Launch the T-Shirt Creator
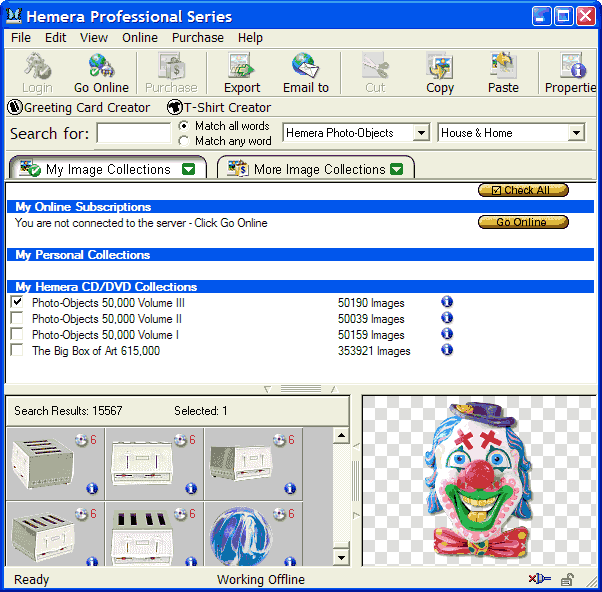The image size is (602, 592). 219,107
